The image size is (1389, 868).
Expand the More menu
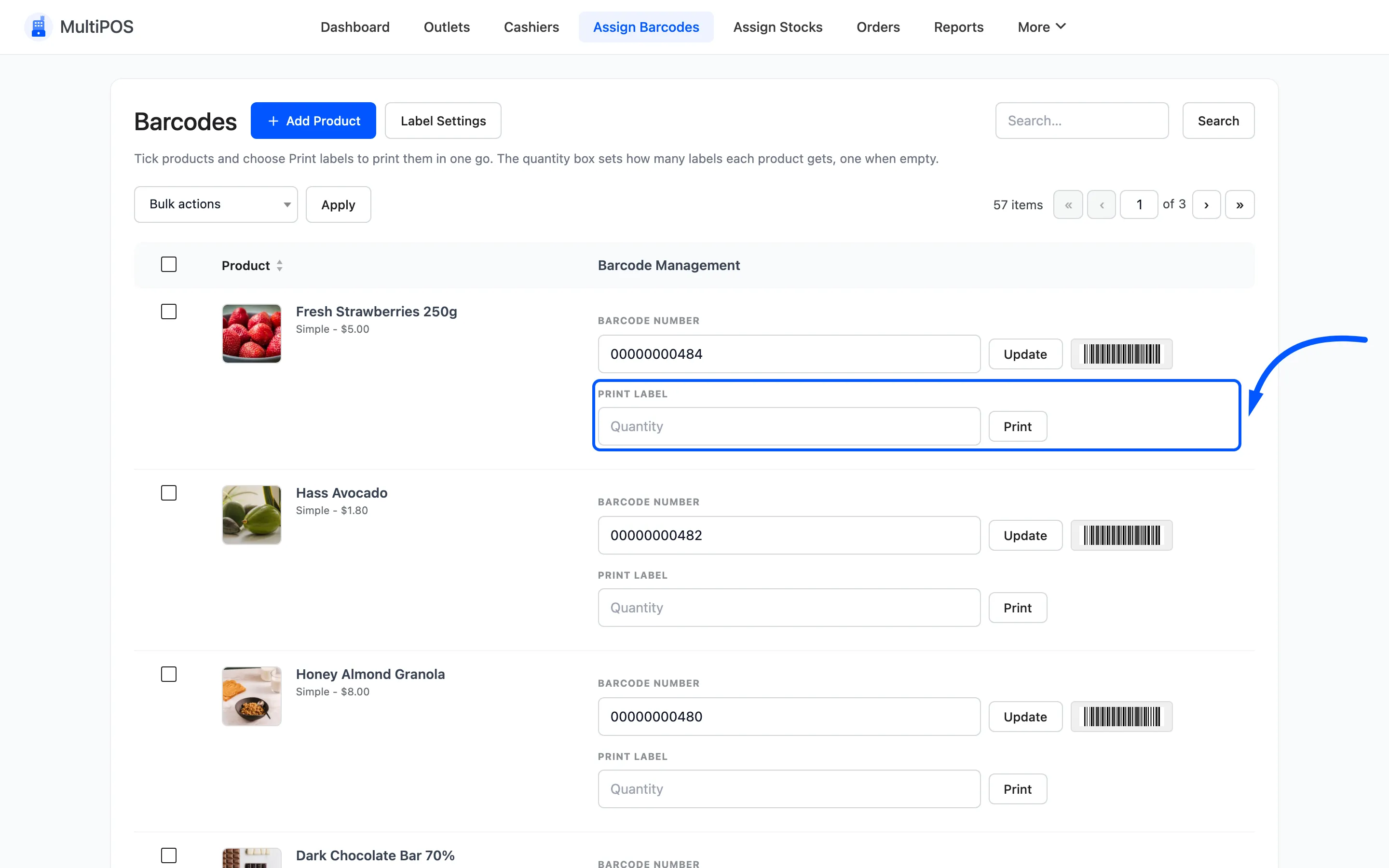coord(1041,27)
